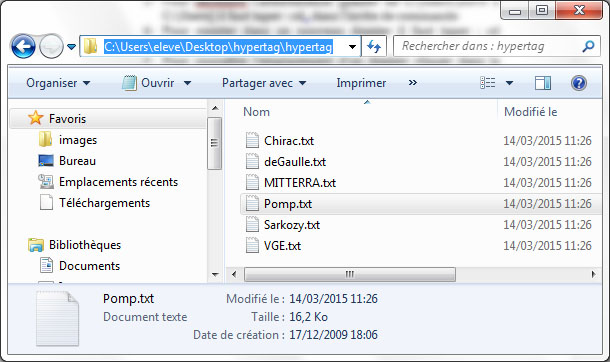Close the Explorer window
The width and height of the screenshot is (610, 362).
click(x=579, y=10)
